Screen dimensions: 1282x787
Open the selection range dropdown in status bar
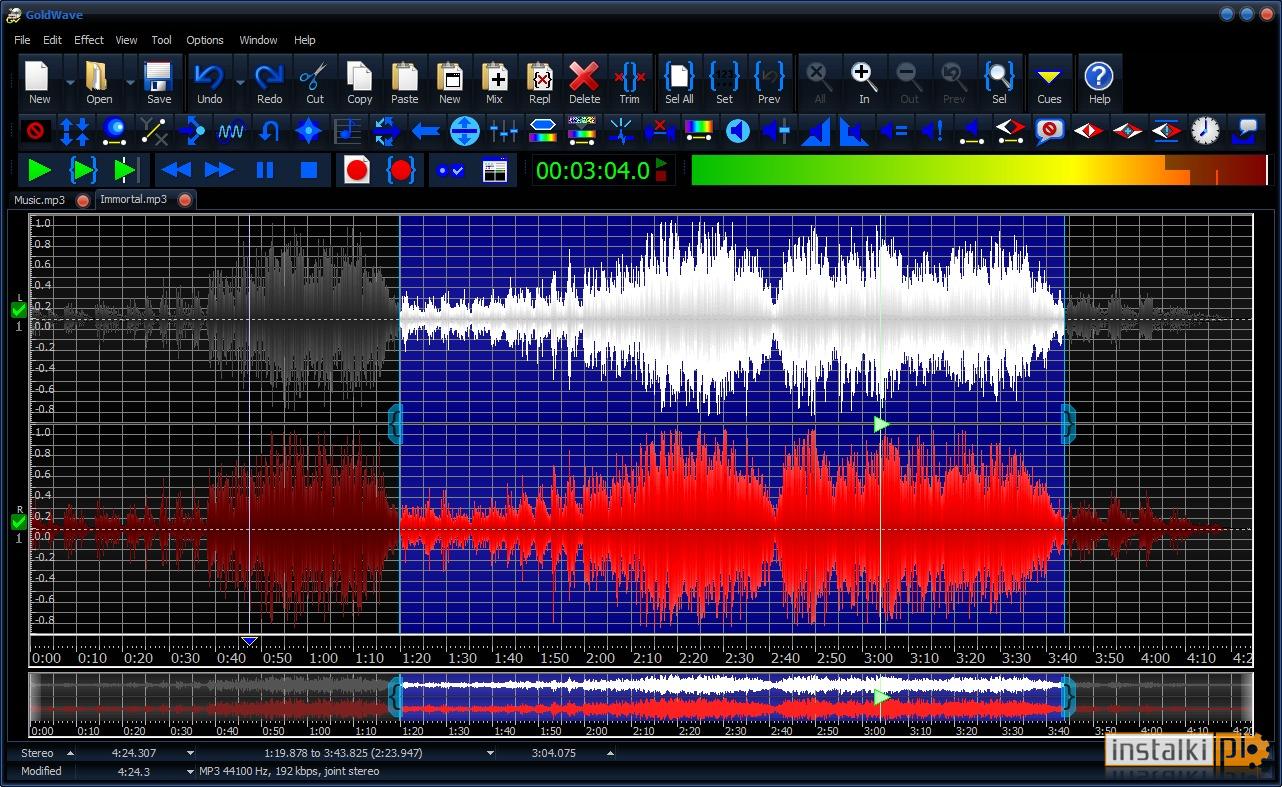coord(490,753)
